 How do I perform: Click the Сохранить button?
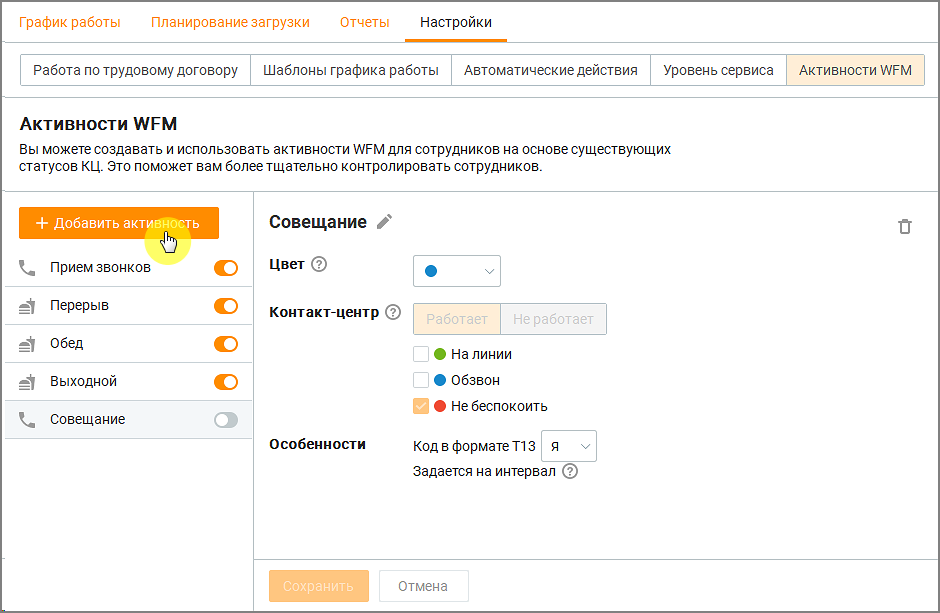[x=318, y=586]
